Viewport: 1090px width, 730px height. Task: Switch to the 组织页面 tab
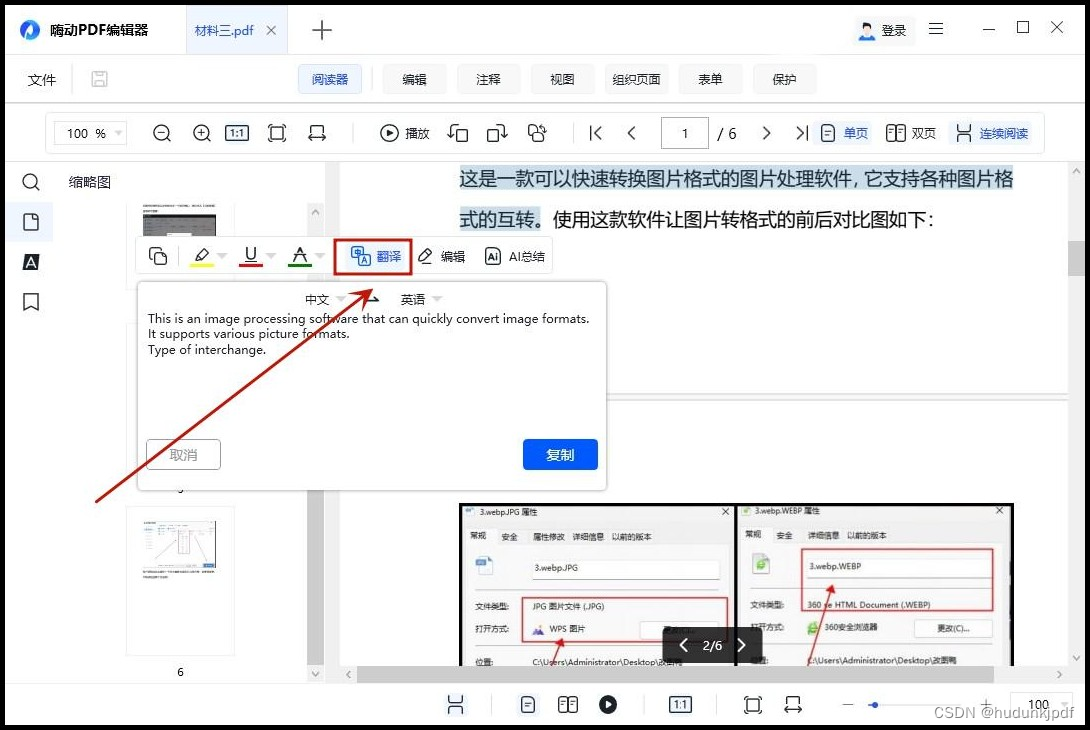point(636,79)
